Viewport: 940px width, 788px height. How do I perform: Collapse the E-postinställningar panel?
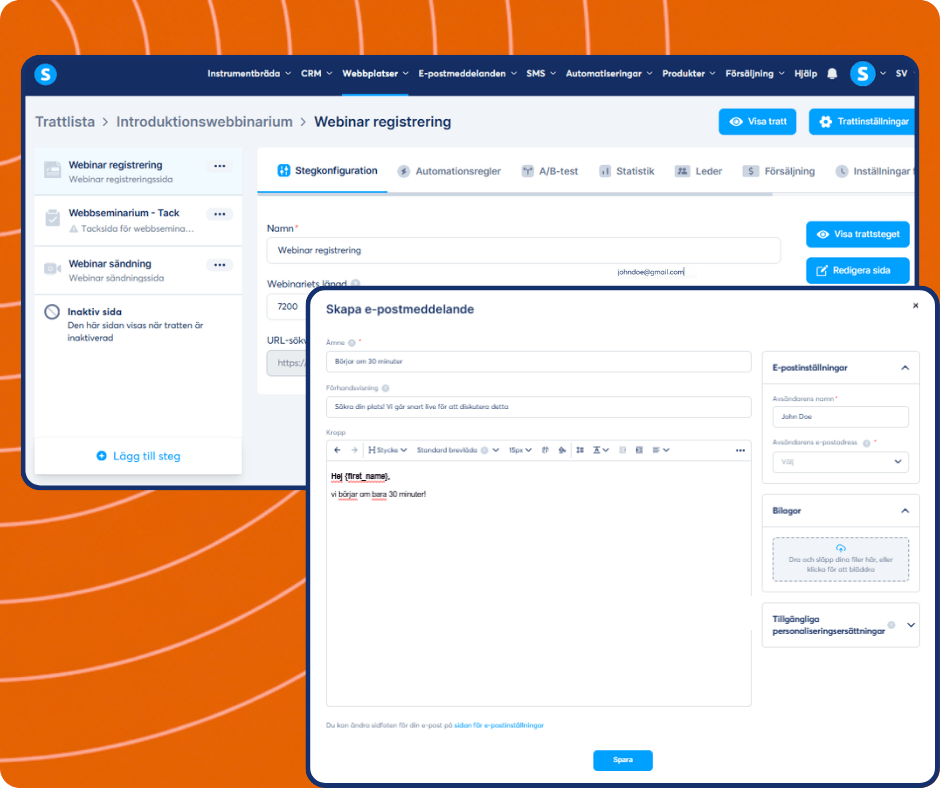(905, 368)
